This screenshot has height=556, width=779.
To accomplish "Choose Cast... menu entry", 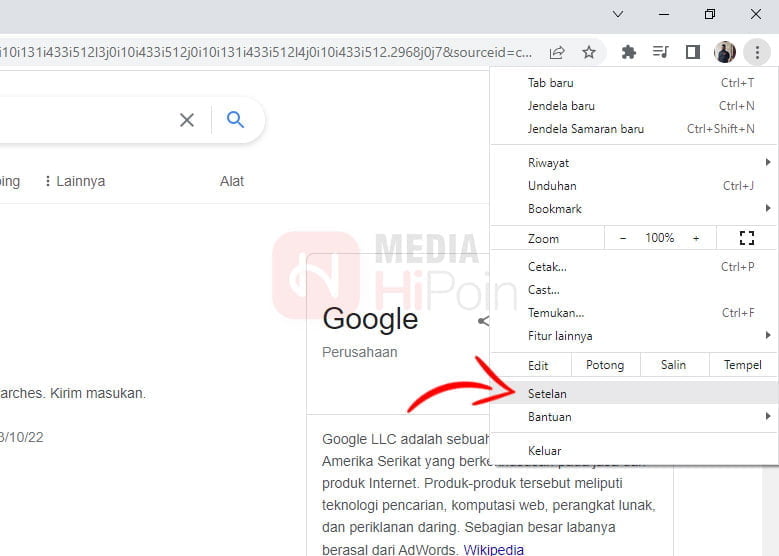I will pyautogui.click(x=634, y=290).
